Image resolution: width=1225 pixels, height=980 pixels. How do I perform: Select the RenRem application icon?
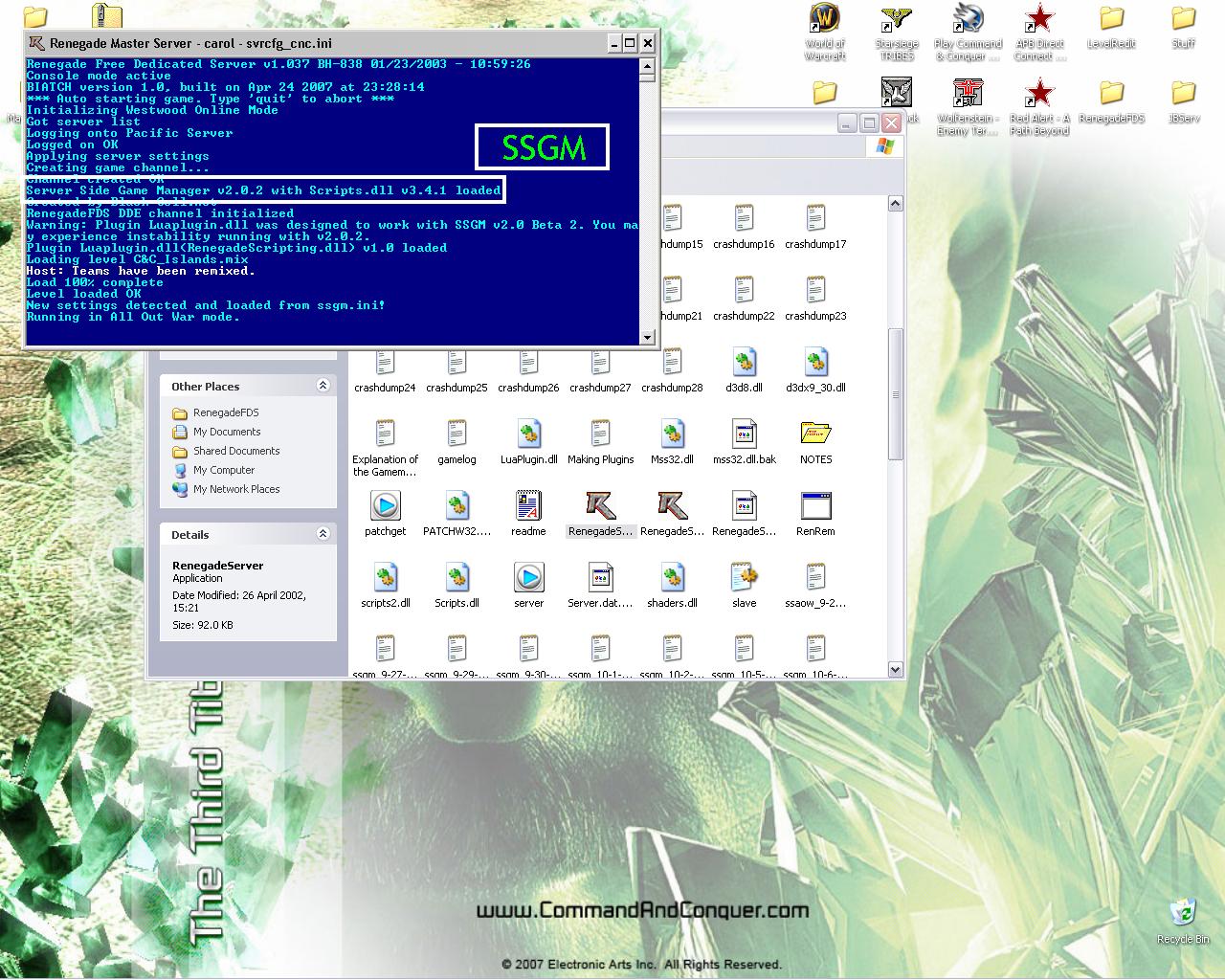coord(815,505)
